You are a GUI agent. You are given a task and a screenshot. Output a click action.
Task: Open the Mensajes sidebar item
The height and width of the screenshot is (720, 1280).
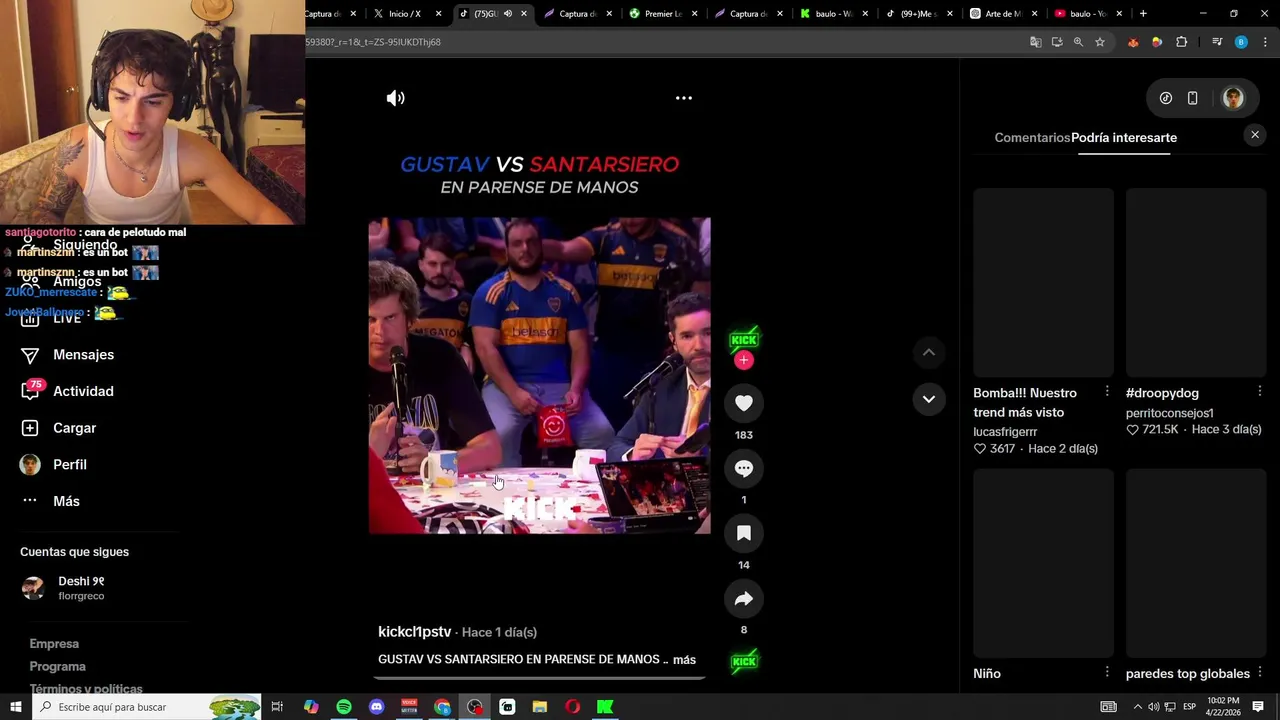click(67, 355)
